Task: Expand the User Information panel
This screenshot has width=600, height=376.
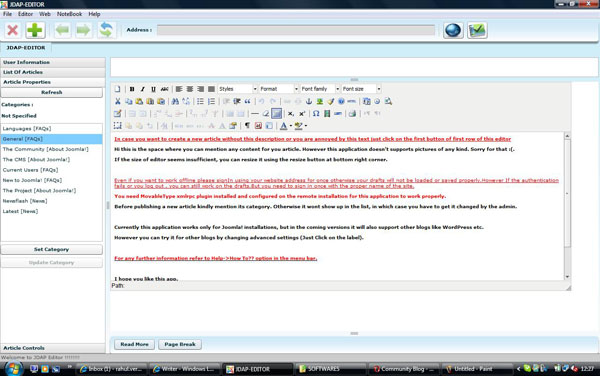Action: pyautogui.click(x=53, y=62)
